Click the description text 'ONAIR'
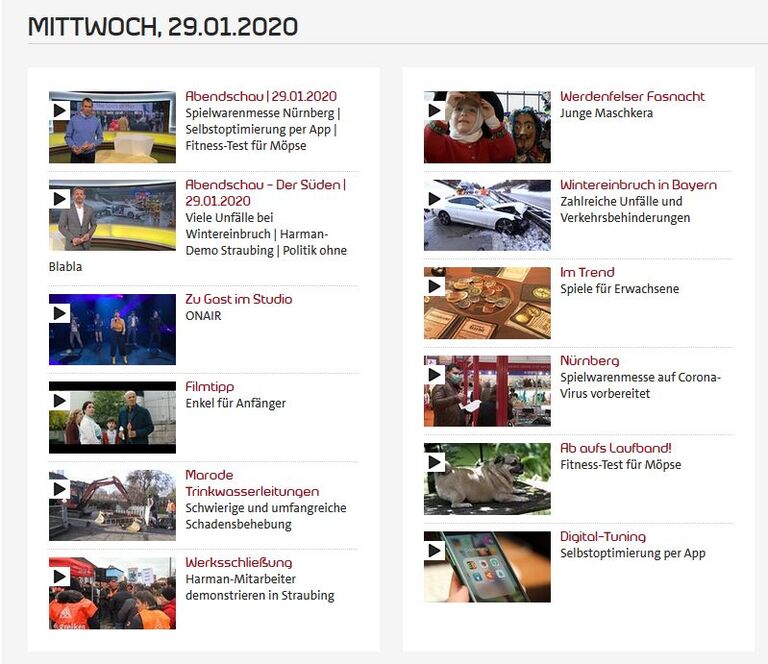768x664 pixels. [x=203, y=316]
